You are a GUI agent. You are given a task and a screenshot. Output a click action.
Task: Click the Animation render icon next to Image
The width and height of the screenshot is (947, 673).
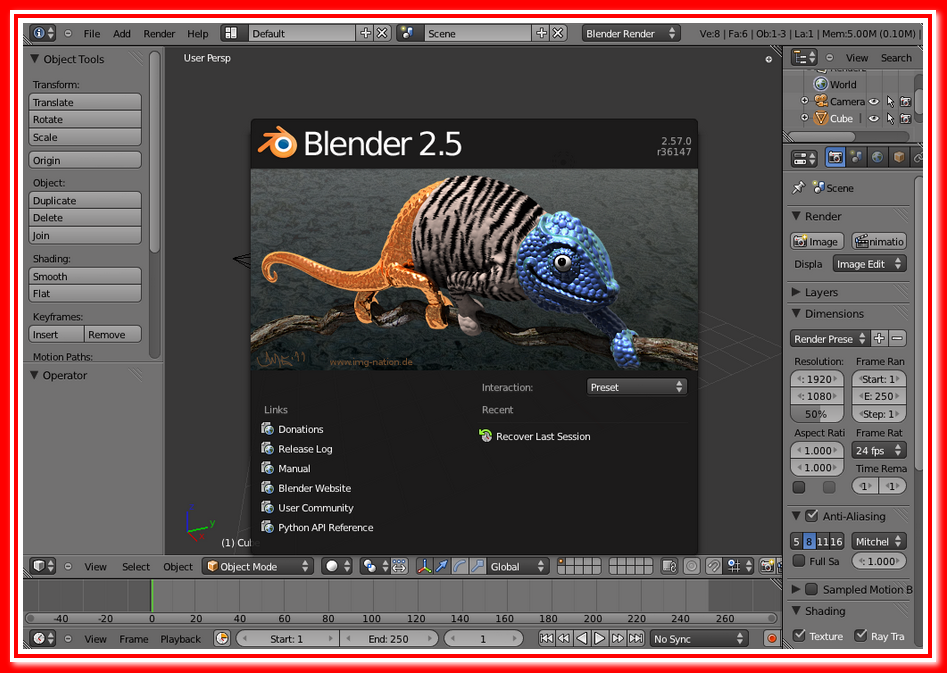coord(879,241)
